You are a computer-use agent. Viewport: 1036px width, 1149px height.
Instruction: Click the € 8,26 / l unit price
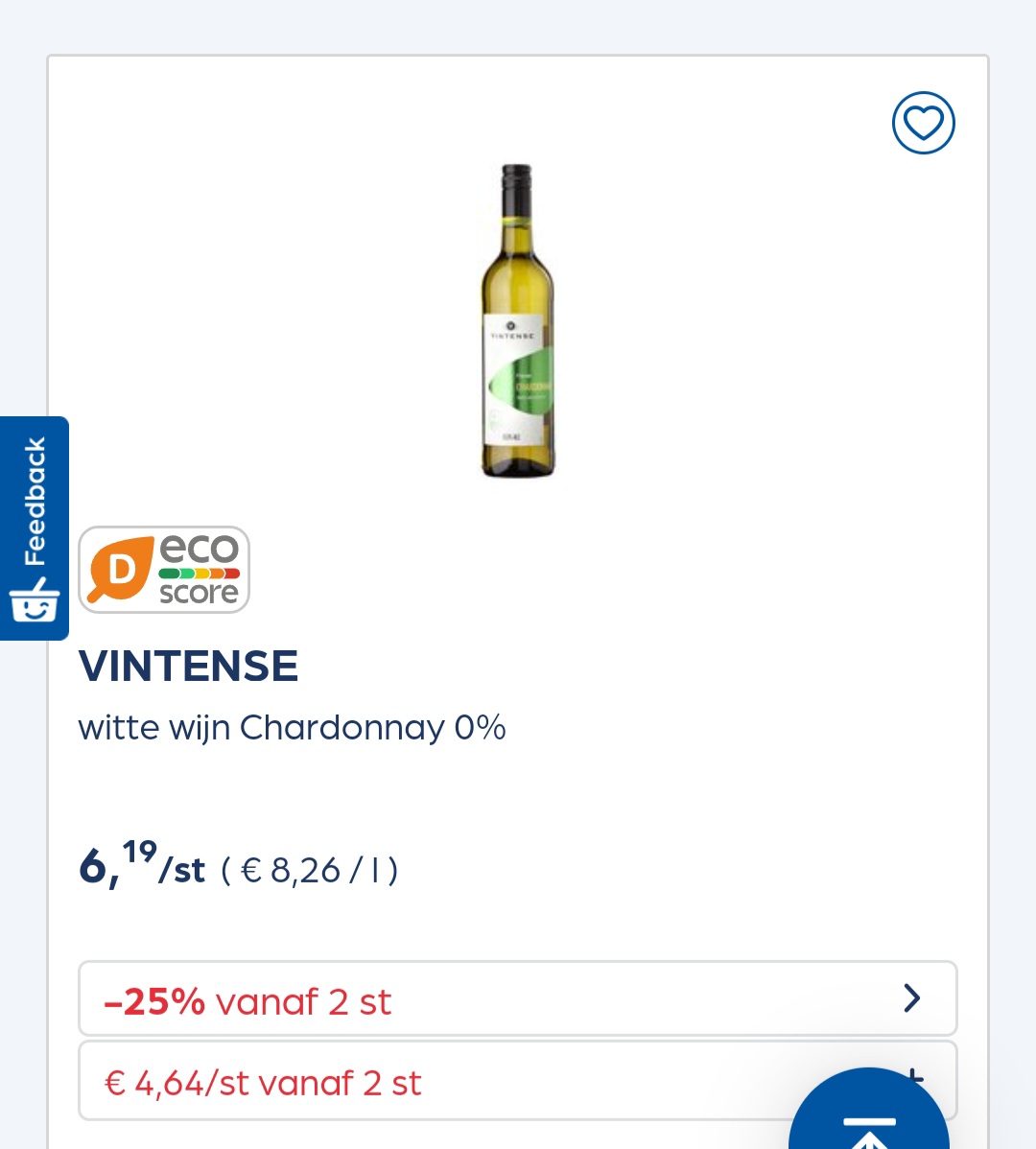pos(309,871)
